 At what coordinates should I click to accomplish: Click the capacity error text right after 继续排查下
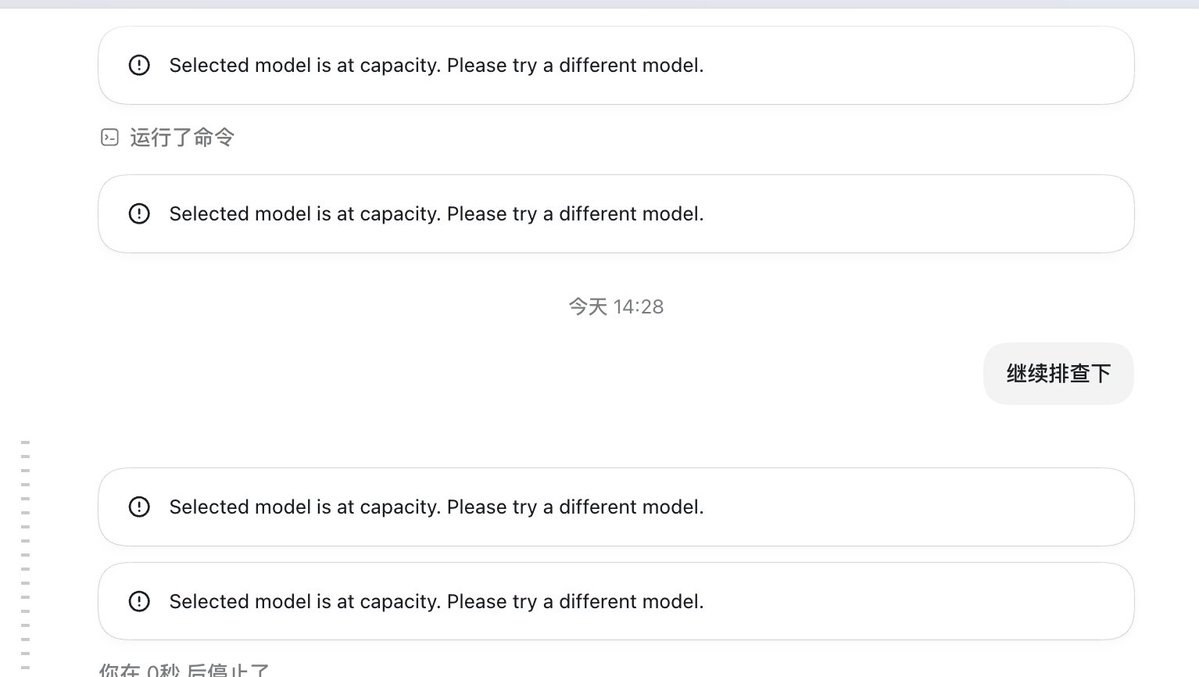(436, 506)
